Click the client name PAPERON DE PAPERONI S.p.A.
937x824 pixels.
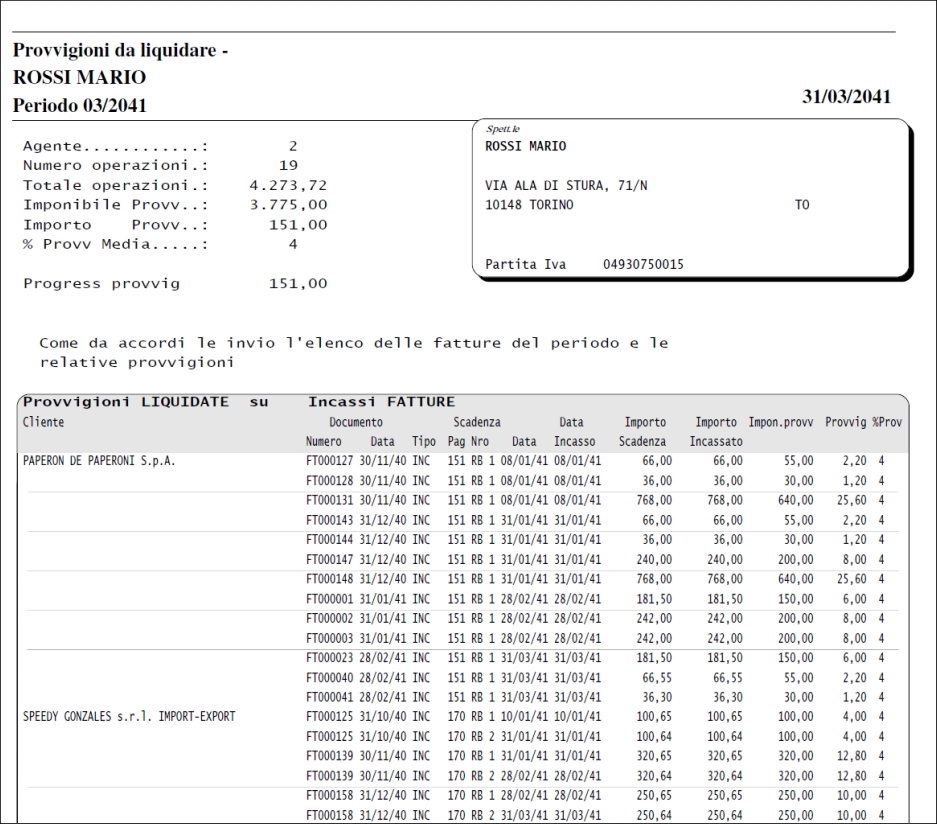coord(99,461)
